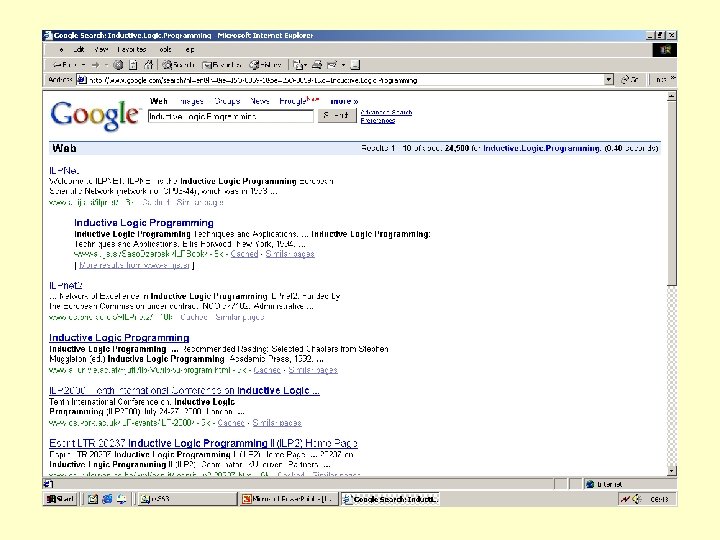Switch to Google Search taskbar button
The width and height of the screenshot is (720, 540).
(x=390, y=499)
